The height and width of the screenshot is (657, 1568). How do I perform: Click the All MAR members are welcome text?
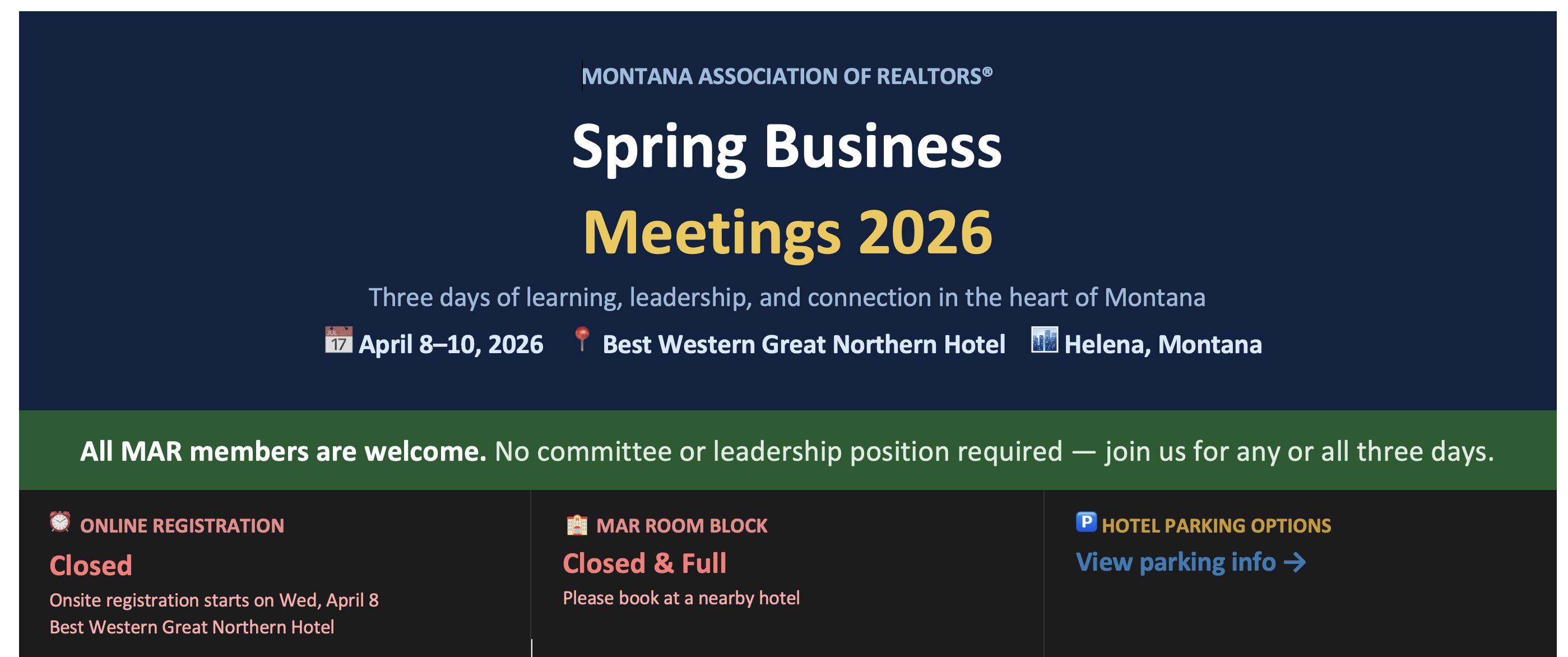(283, 451)
